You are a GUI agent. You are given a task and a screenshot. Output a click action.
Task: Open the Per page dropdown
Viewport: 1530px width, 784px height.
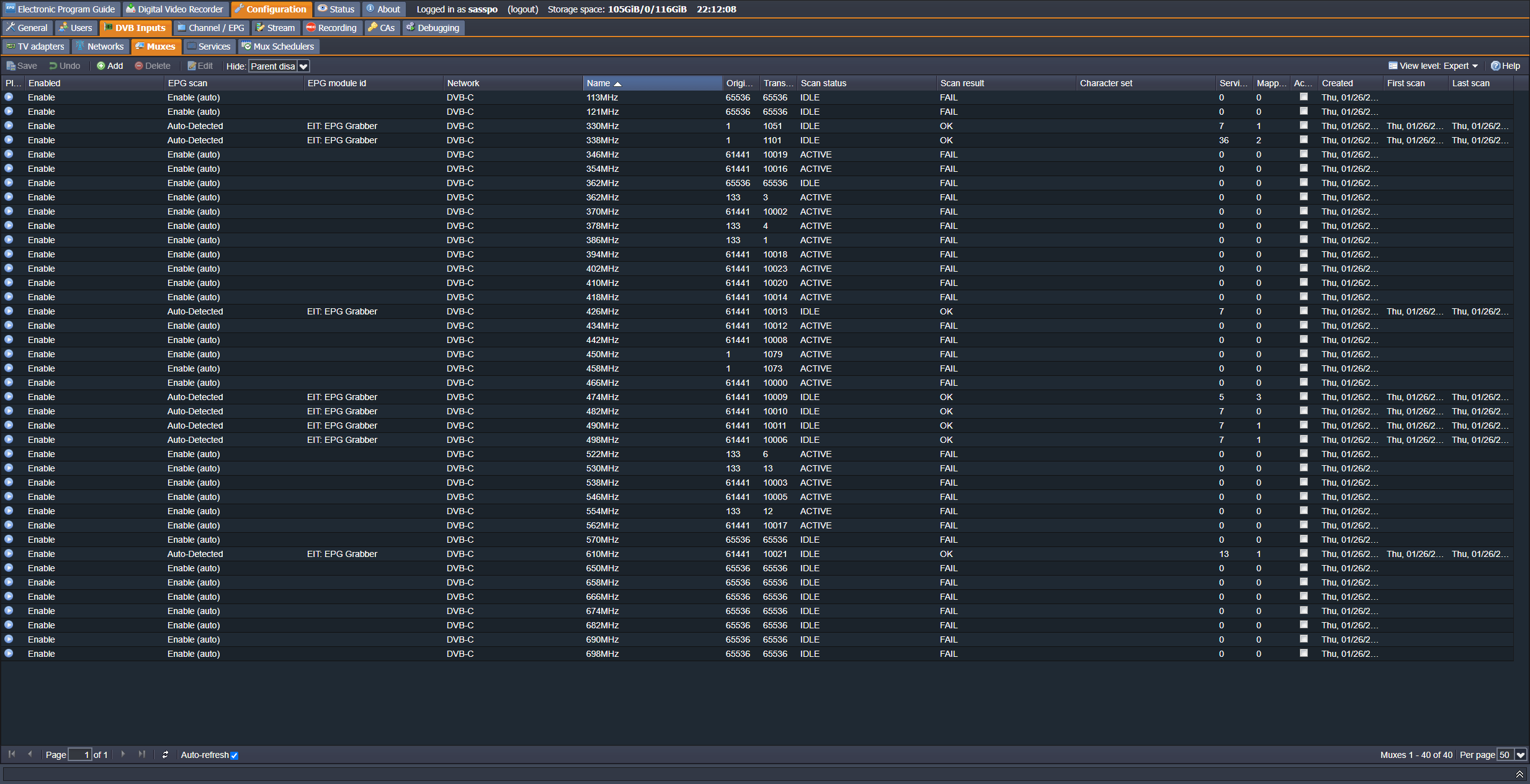(x=1520, y=755)
